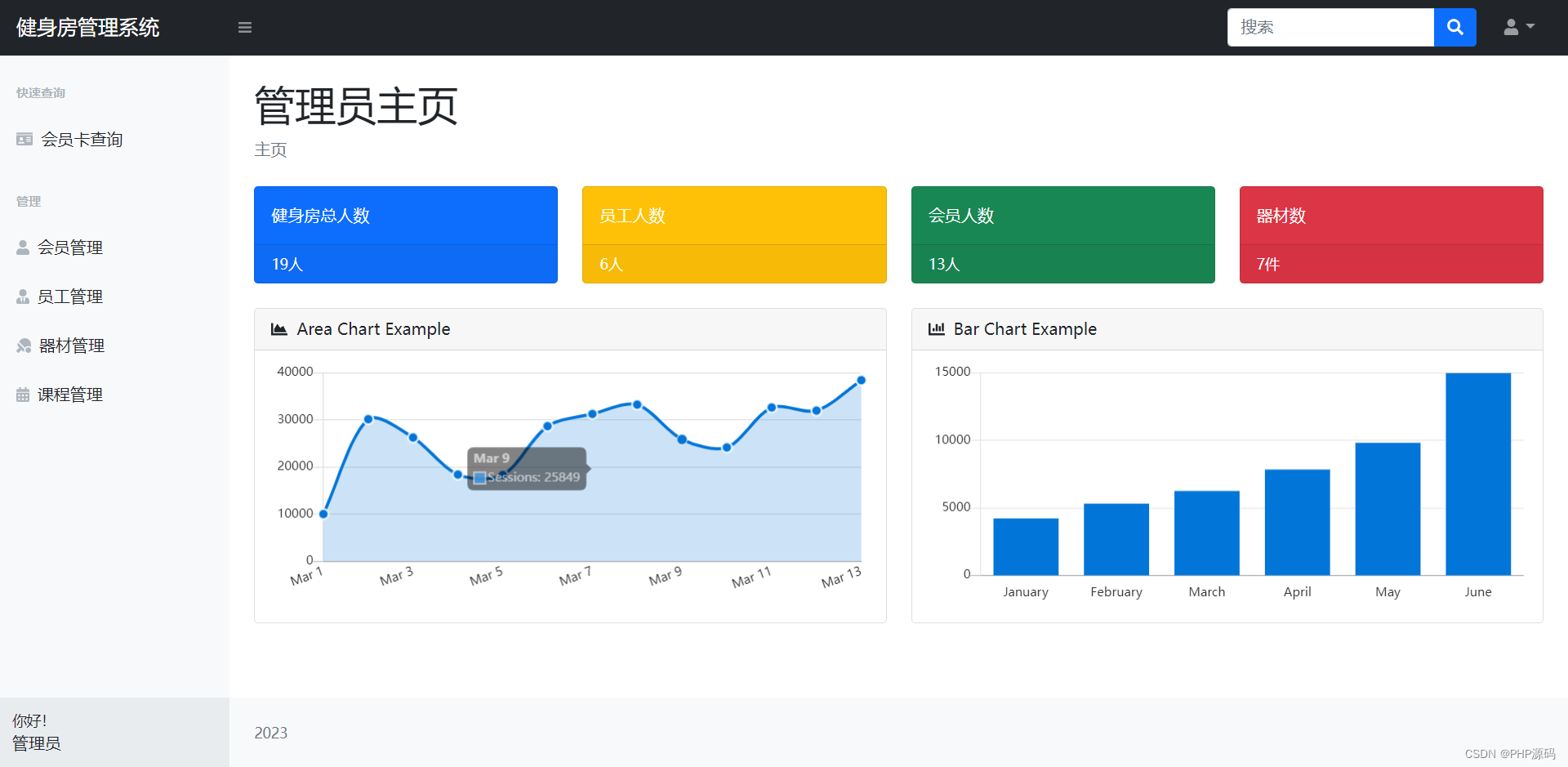Click the Mar 7 x-axis label
This screenshot has height=767, width=1568.
575,577
